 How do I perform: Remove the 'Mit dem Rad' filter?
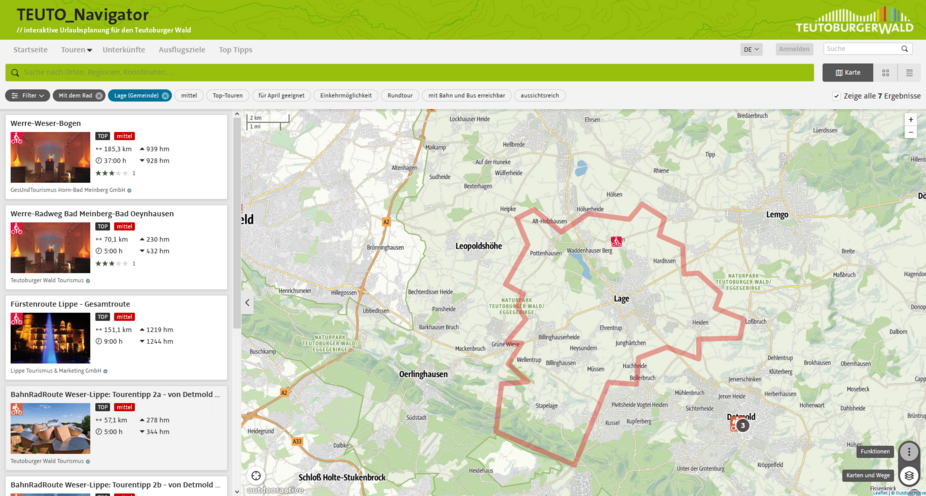(99, 96)
